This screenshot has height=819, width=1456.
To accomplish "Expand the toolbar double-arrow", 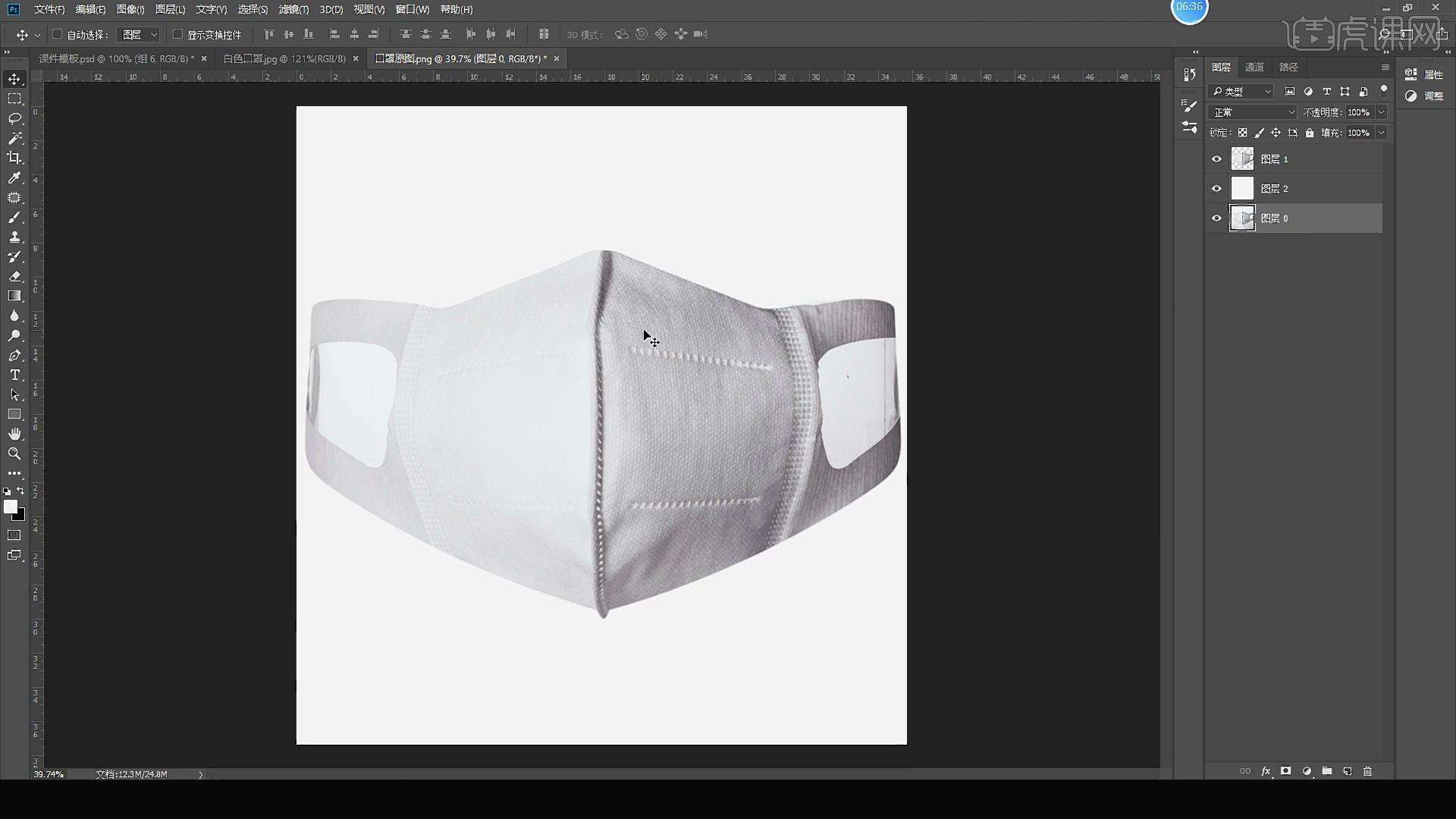I will tap(8, 52).
